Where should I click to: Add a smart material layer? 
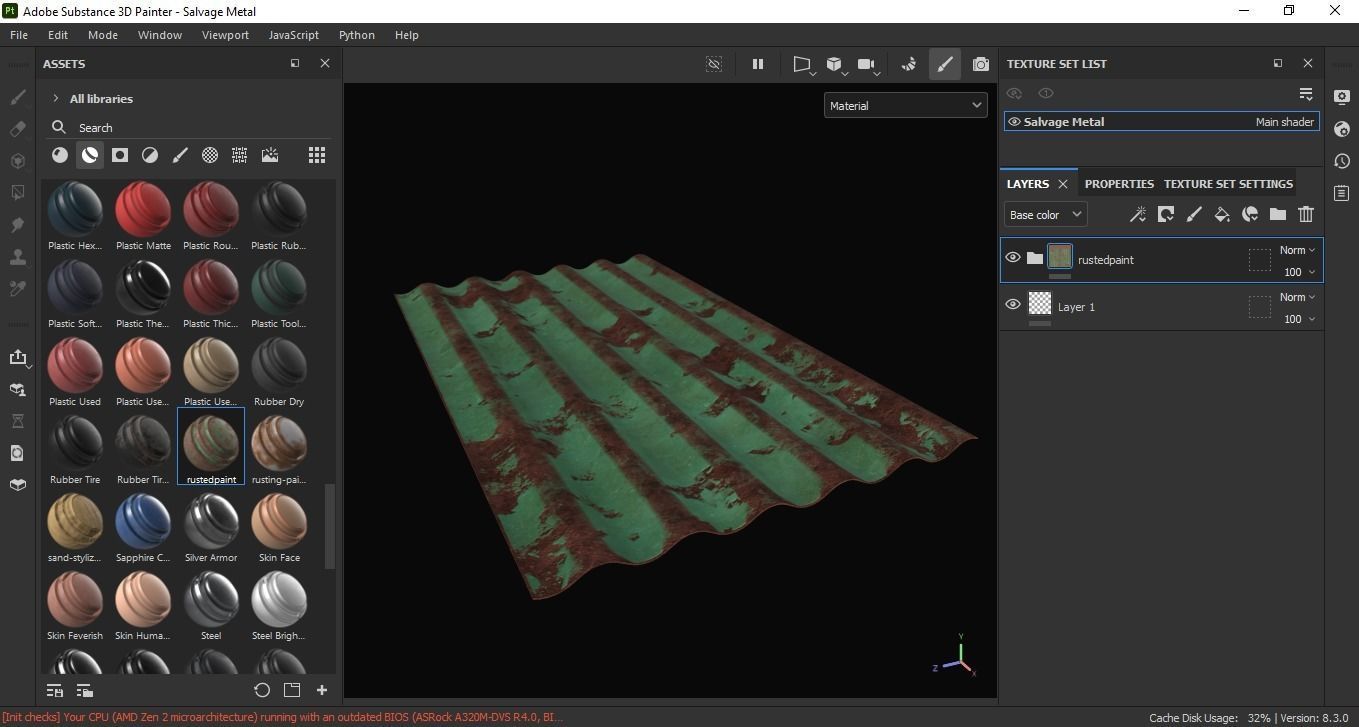click(1250, 214)
